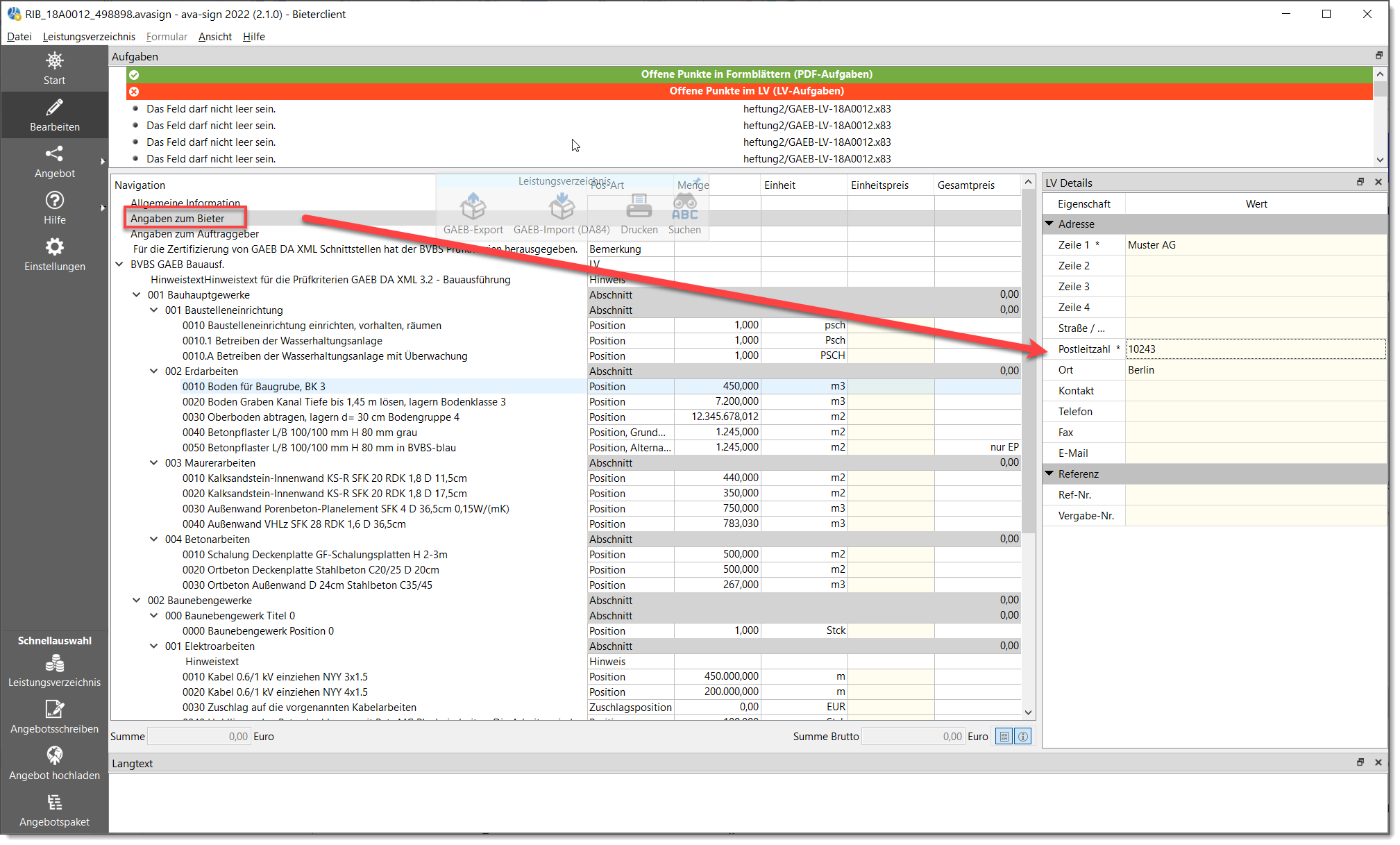1400x845 pixels.
Task: Undock the Langtext panel
Action: [x=1360, y=762]
